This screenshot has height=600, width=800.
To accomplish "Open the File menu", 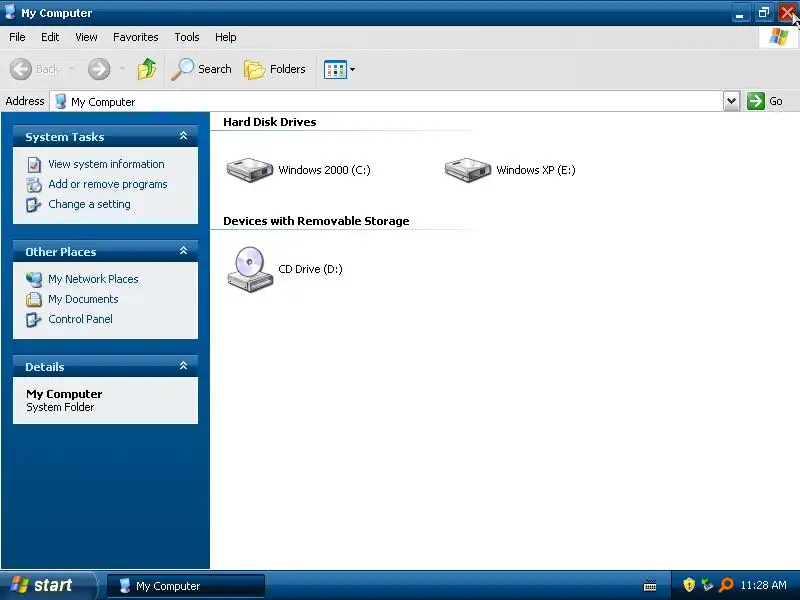I will tap(17, 37).
